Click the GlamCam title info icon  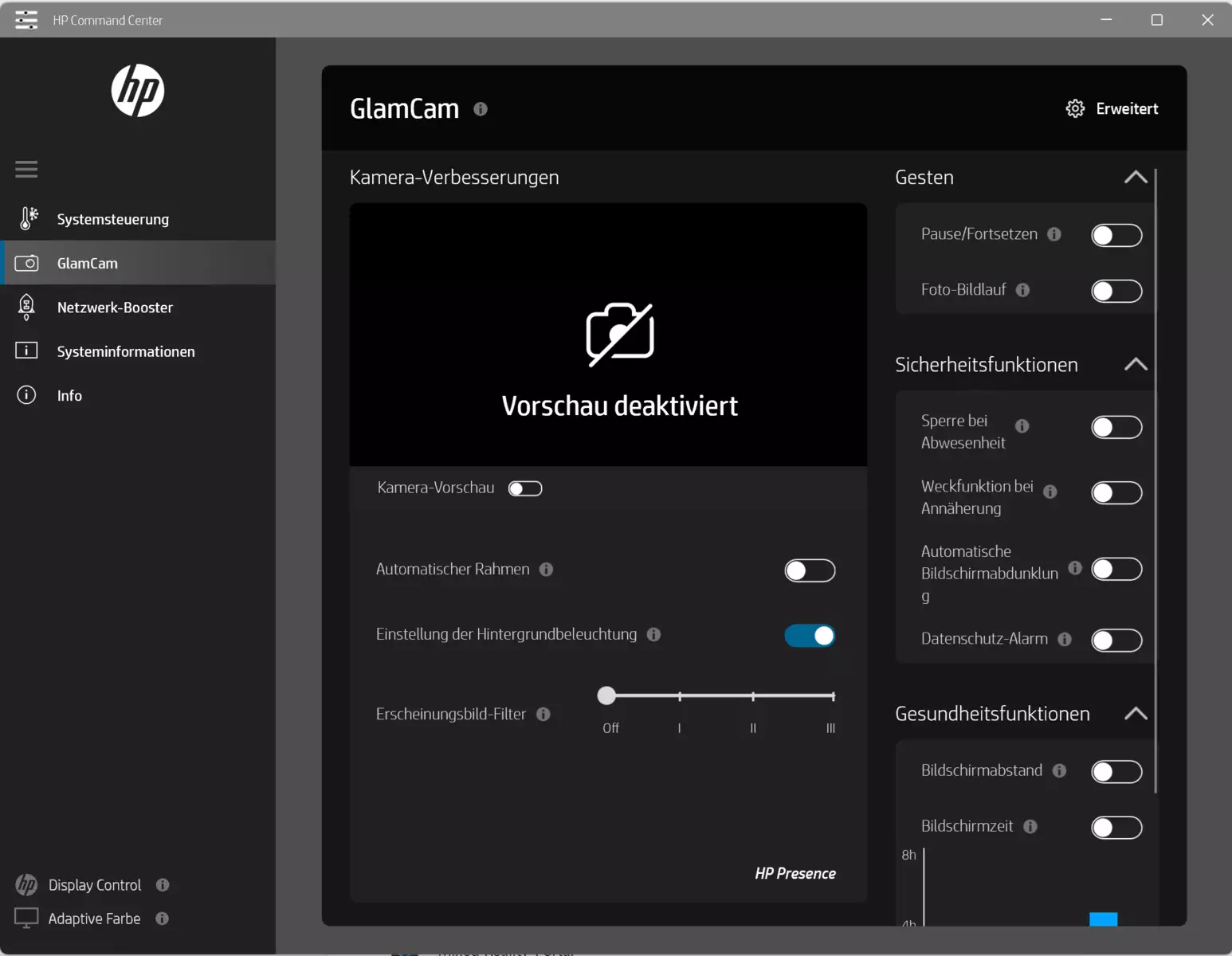pos(481,109)
